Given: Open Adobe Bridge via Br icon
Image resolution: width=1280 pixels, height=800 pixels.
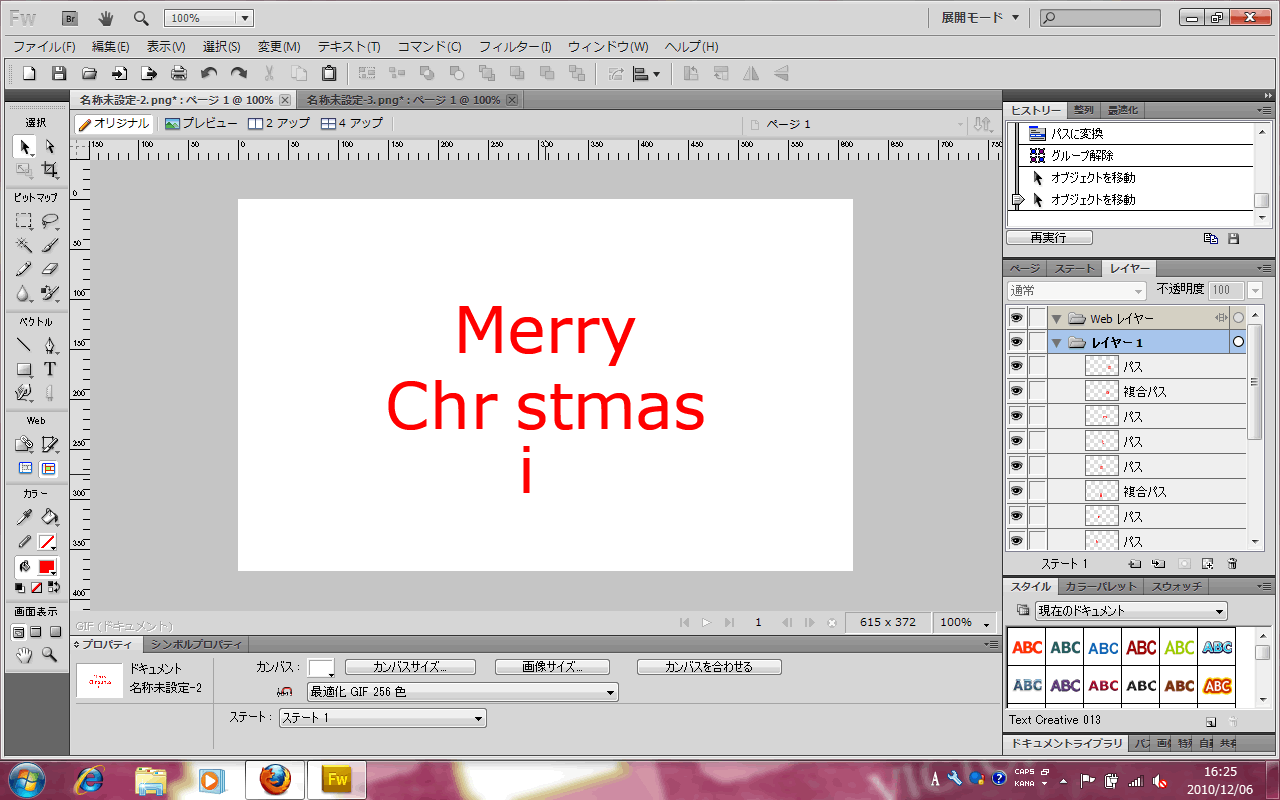Looking at the screenshot, I should pos(70,18).
